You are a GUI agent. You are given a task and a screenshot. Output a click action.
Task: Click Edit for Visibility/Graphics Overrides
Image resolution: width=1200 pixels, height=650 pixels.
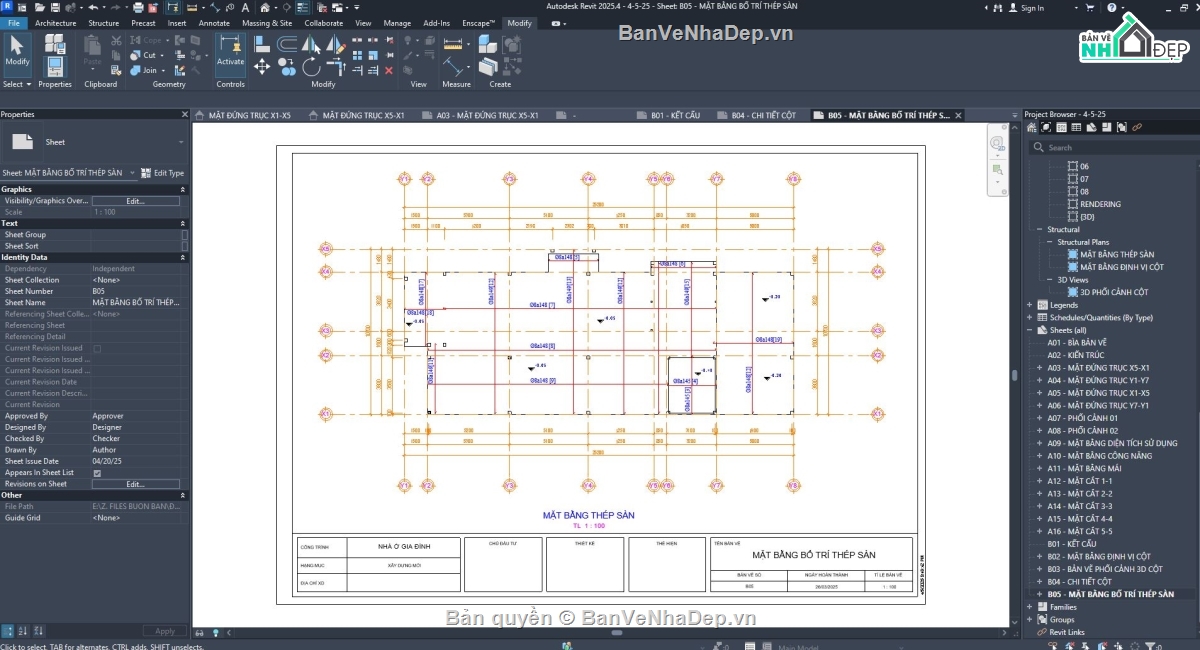[135, 201]
